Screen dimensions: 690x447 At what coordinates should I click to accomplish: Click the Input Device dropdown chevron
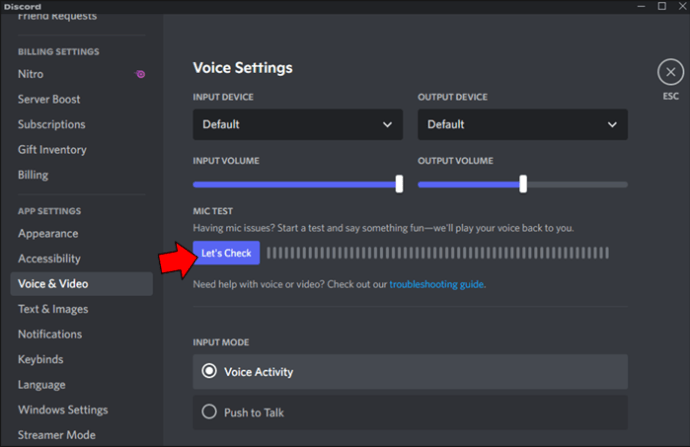pos(387,125)
